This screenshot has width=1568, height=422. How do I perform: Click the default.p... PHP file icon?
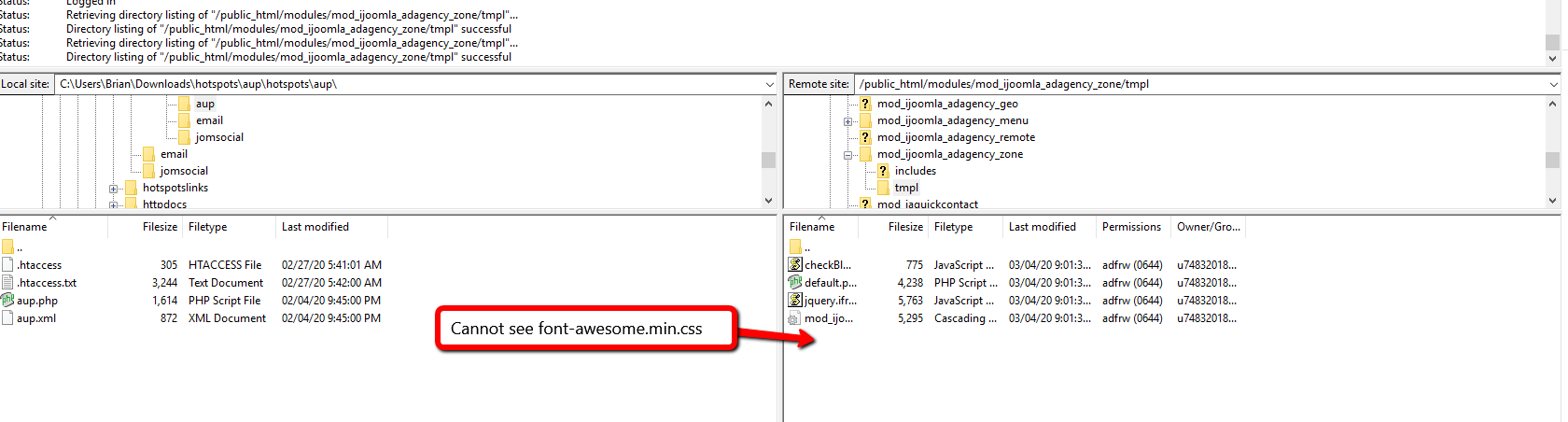(795, 283)
